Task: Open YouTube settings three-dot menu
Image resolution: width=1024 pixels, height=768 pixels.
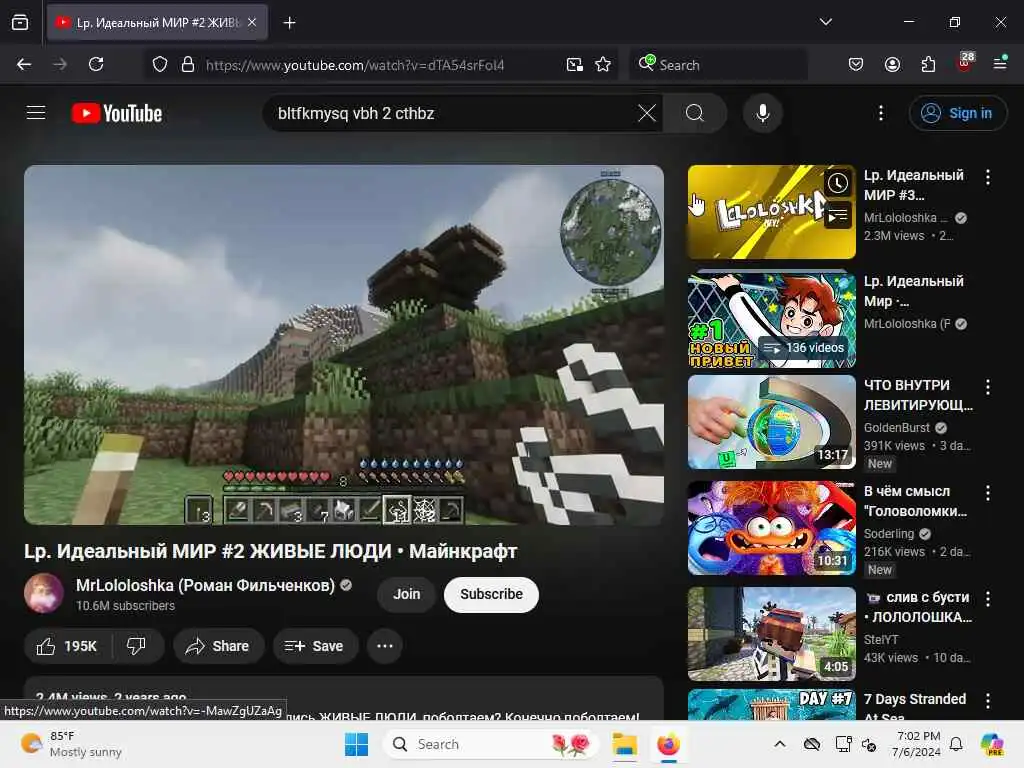Action: 880,113
